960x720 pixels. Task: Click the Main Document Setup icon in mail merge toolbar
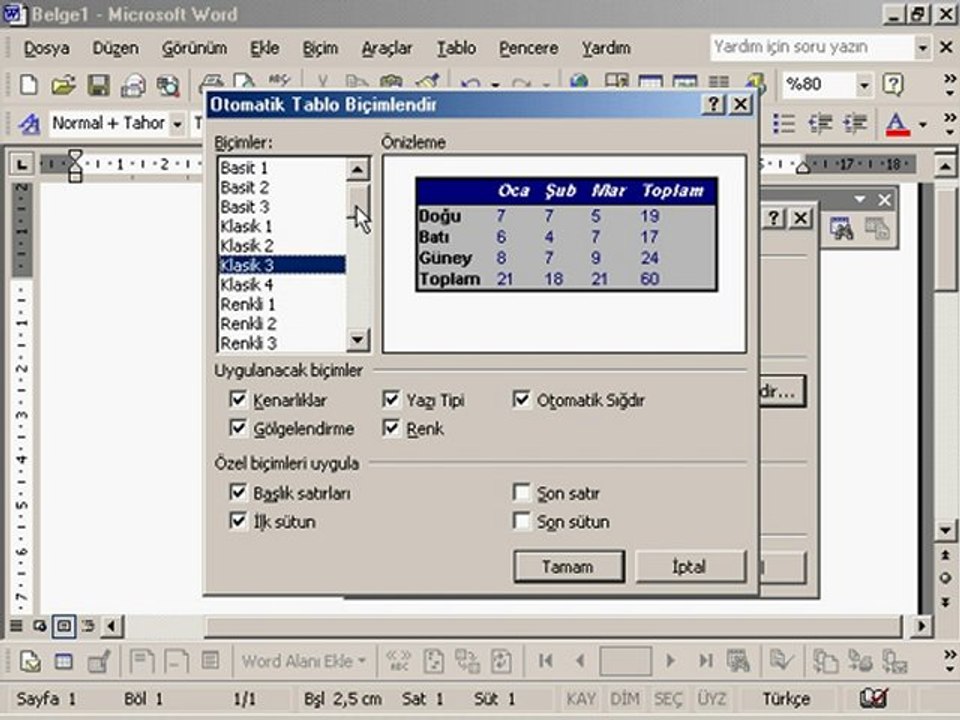click(30, 661)
